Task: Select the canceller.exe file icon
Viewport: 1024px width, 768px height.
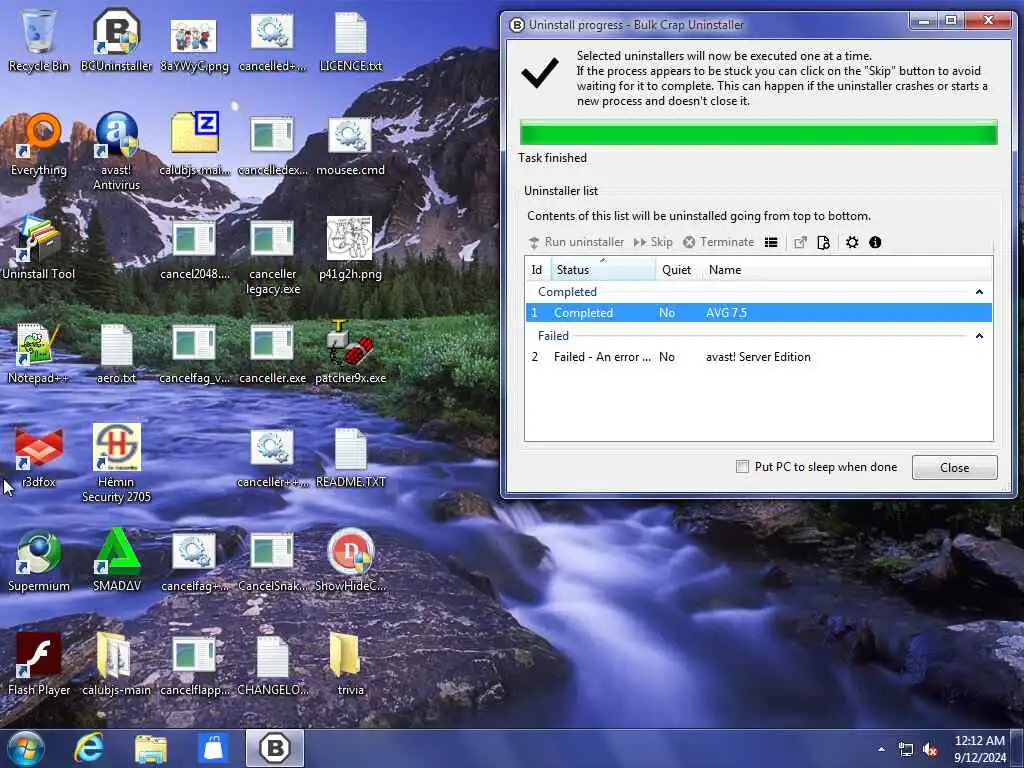Action: [x=272, y=355]
